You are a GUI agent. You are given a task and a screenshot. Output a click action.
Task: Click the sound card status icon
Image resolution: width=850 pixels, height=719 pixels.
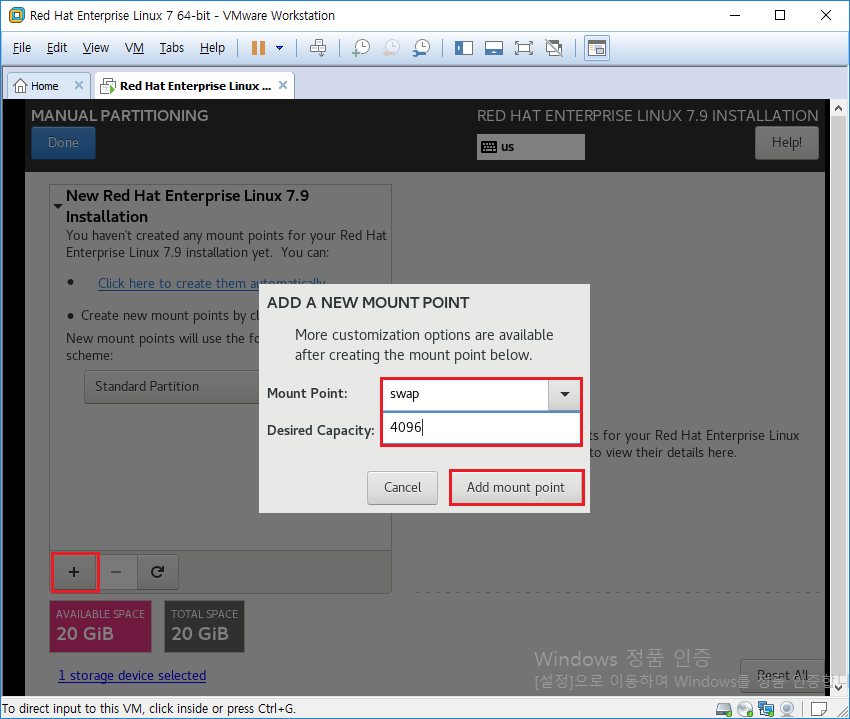pos(787,709)
